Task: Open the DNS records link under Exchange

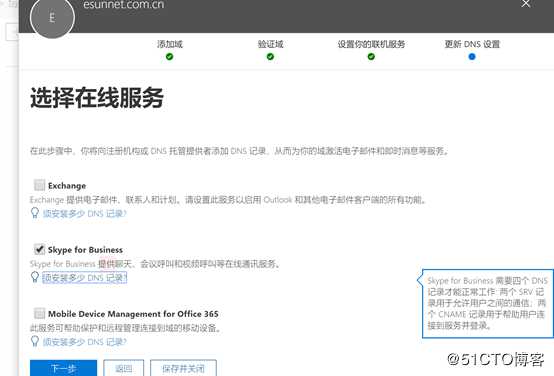Action: [x=84, y=213]
